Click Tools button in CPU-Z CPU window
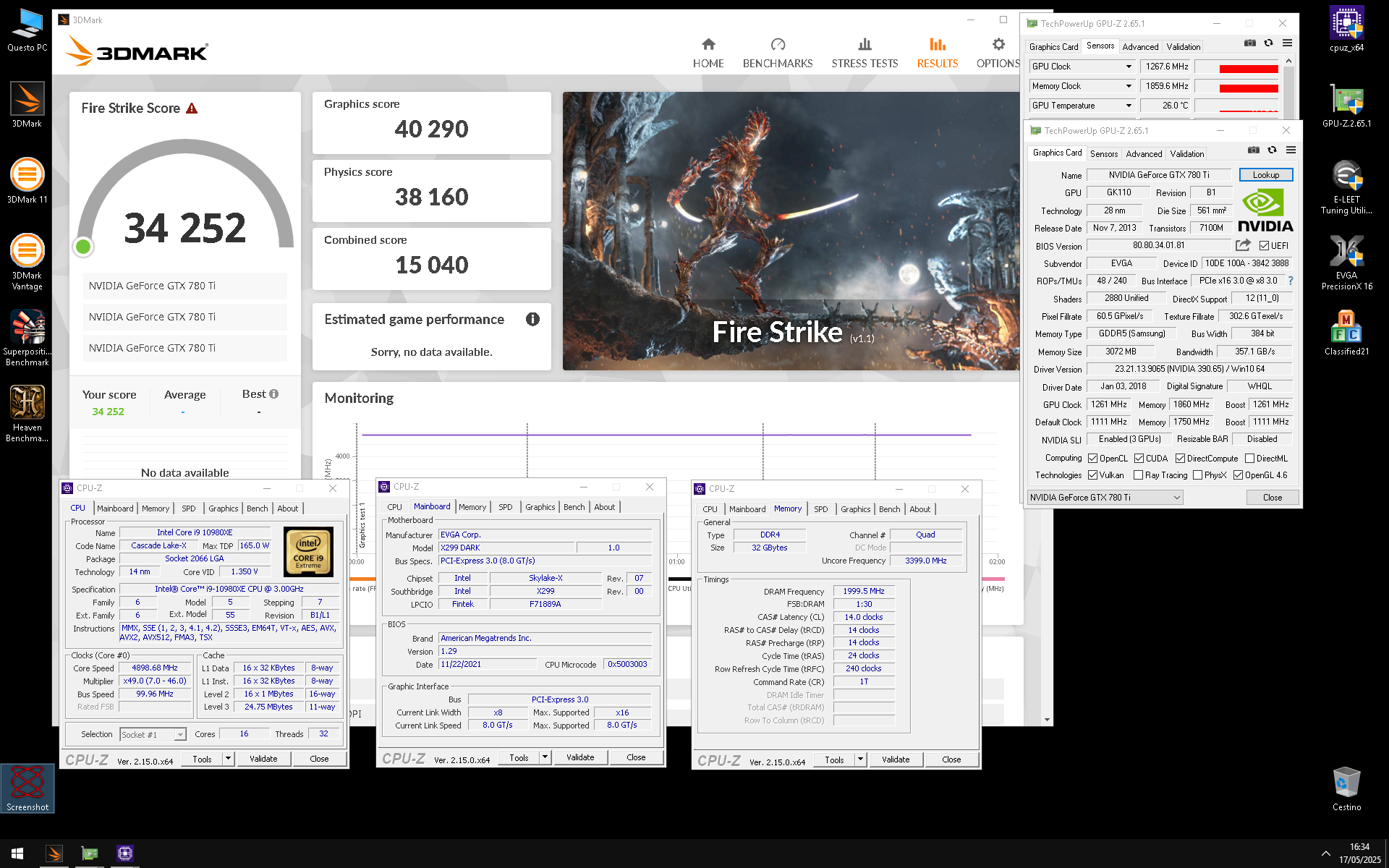1389x868 pixels. [x=203, y=759]
